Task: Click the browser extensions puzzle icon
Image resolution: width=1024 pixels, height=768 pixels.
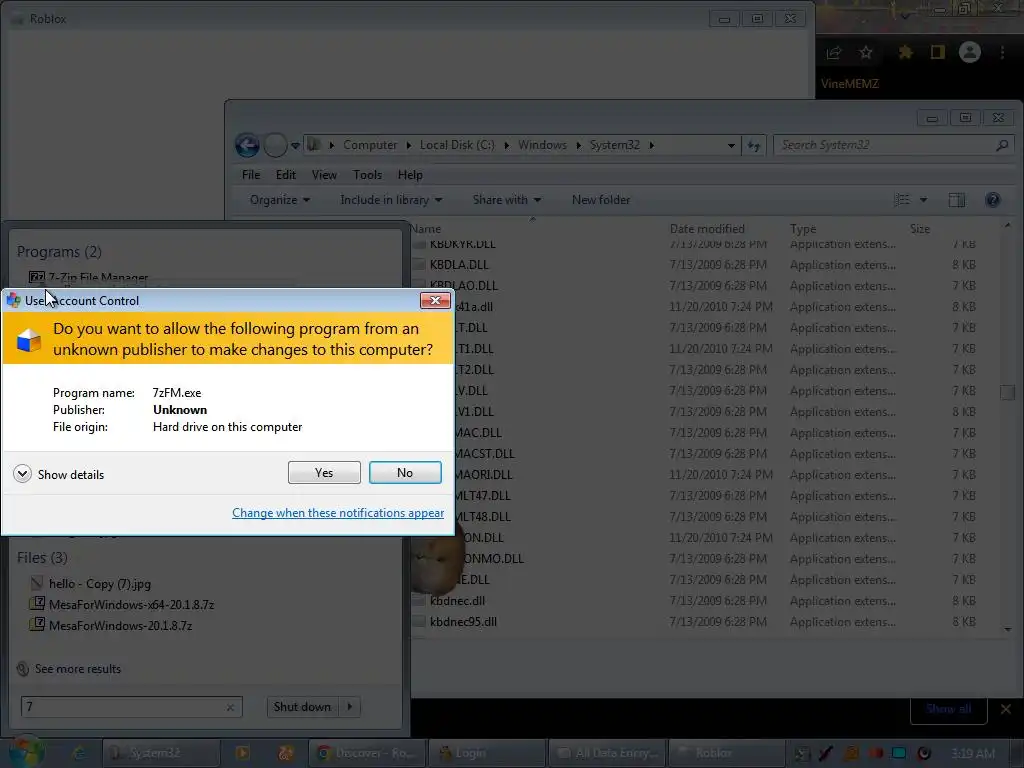Action: pos(905,52)
